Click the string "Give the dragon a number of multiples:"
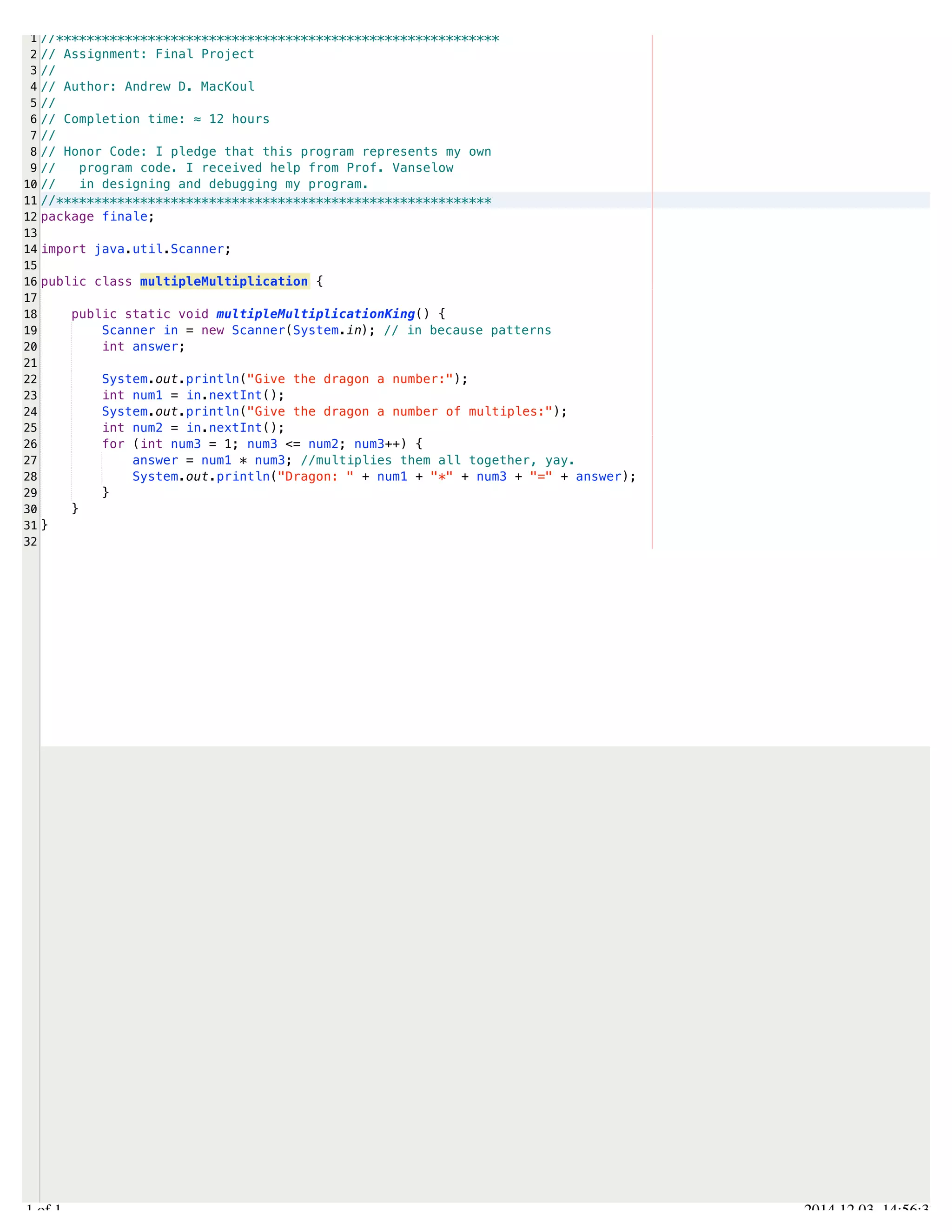Screen dimensions: 952x1232 pos(400,412)
